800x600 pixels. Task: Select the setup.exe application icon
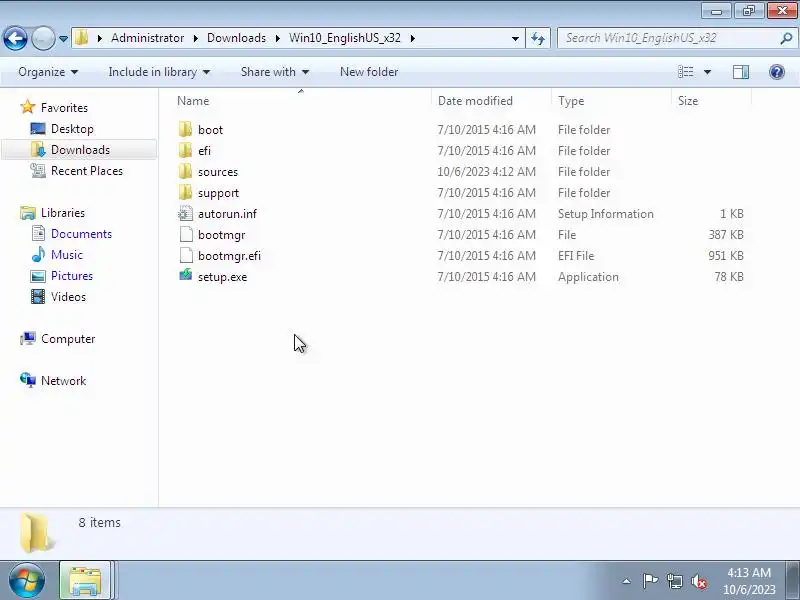(x=186, y=276)
